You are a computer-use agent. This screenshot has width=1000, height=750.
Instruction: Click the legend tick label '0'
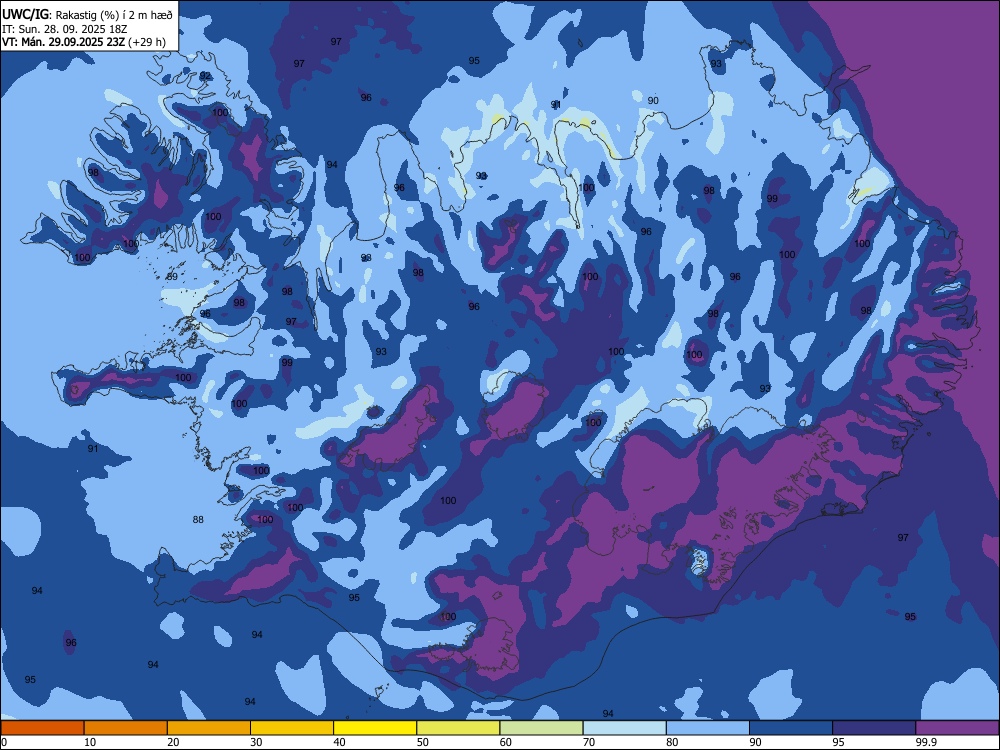(x=4, y=742)
